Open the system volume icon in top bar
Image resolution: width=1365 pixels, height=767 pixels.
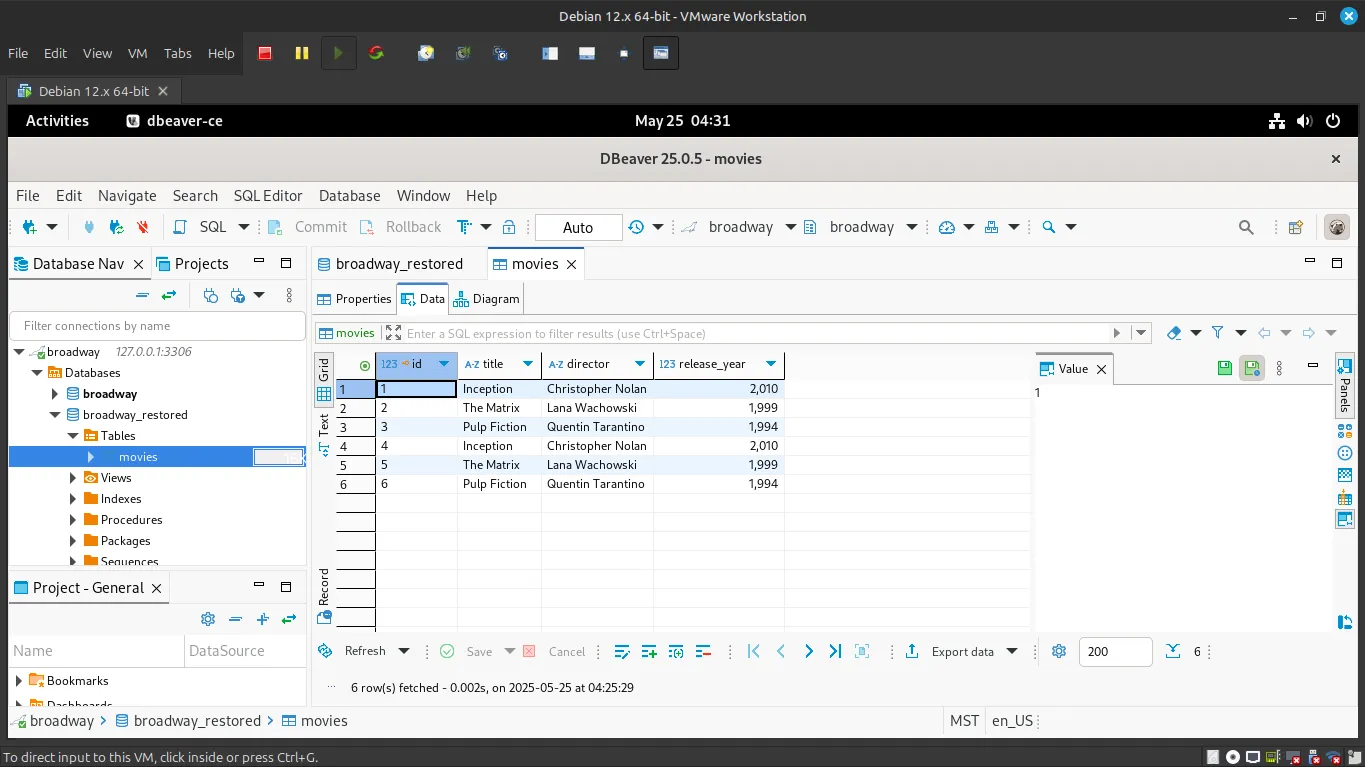(x=1304, y=121)
